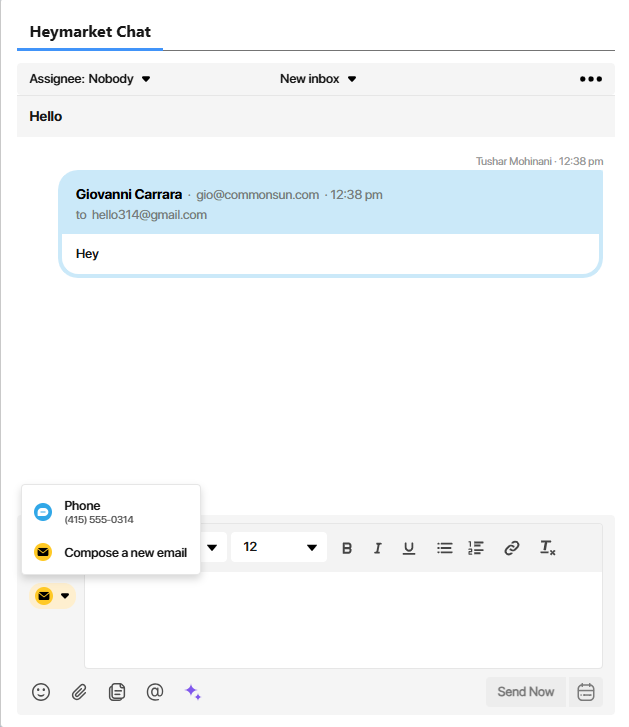
Task: Open the schedule message calendar icon
Action: click(x=586, y=691)
